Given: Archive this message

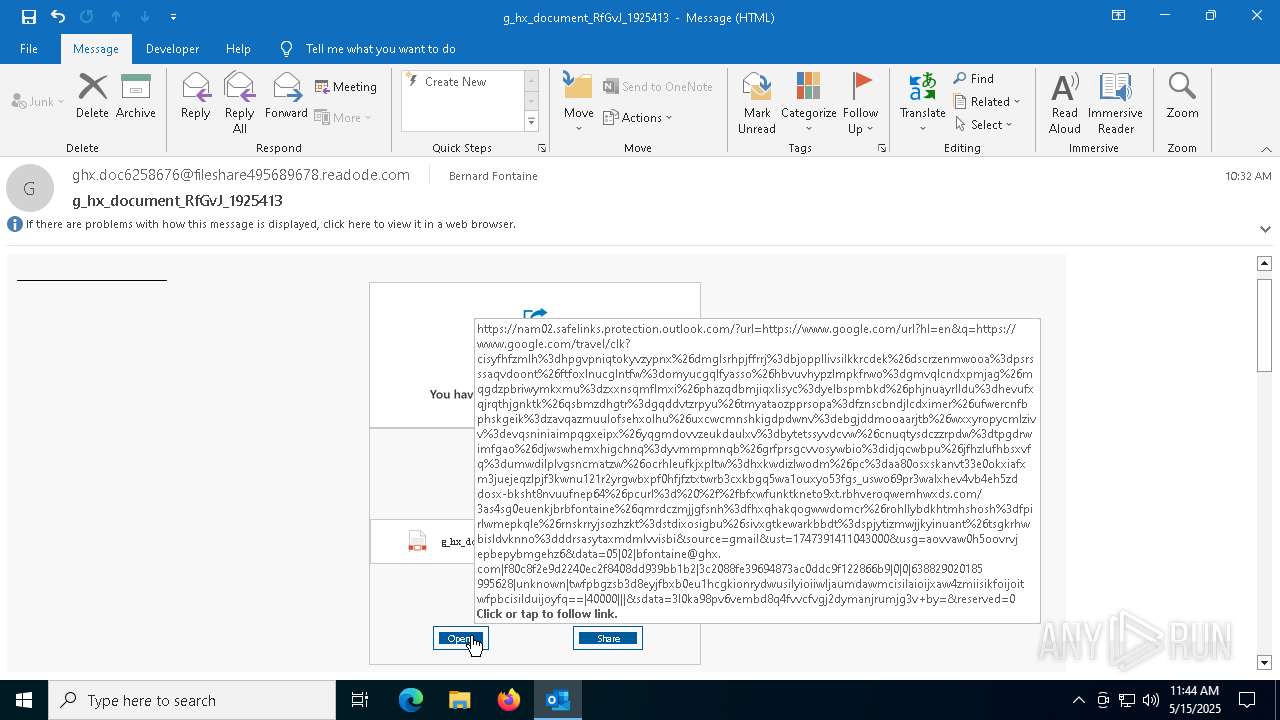Looking at the screenshot, I should click(136, 97).
